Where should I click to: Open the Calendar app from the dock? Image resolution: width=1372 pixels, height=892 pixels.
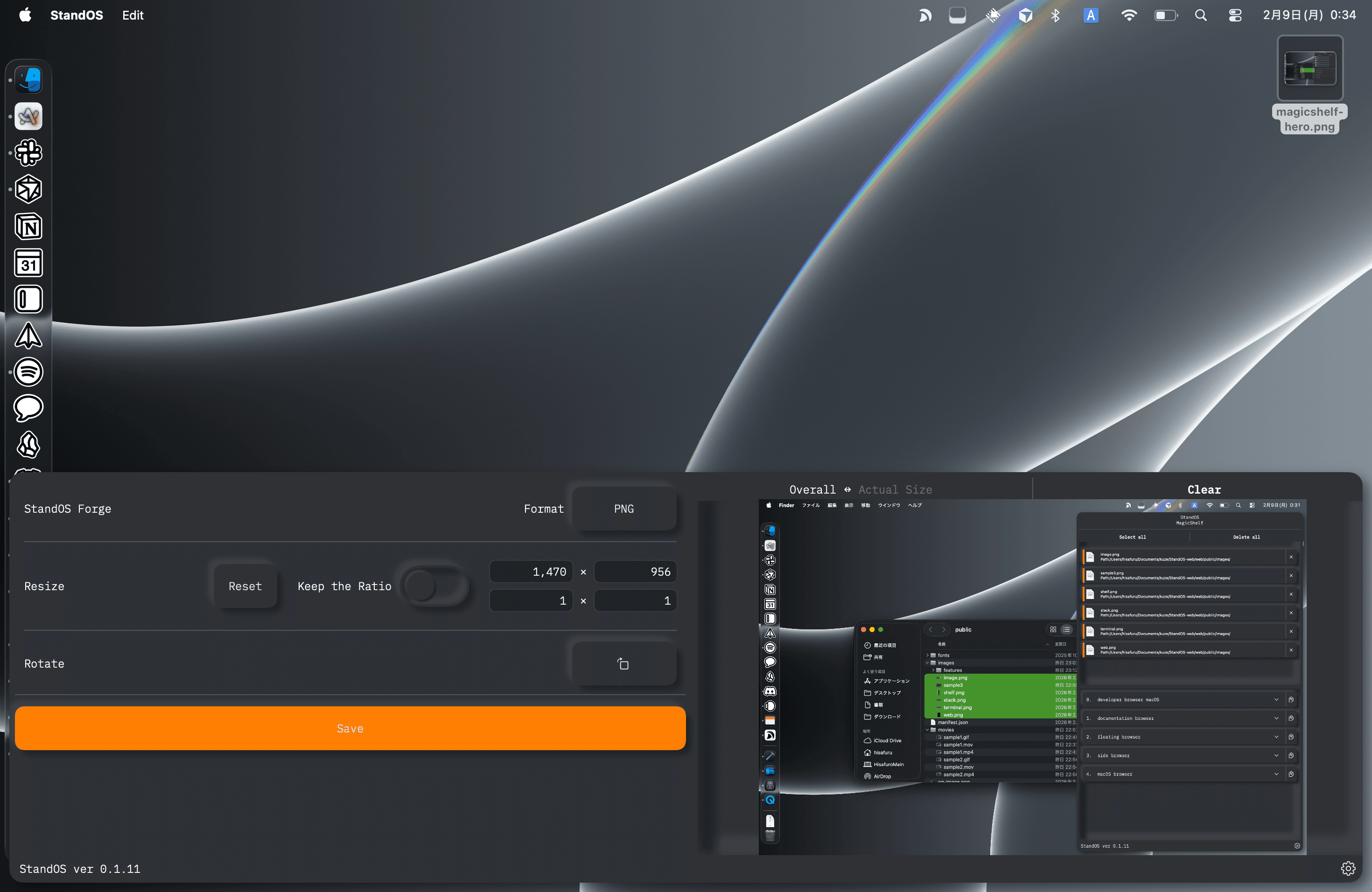(x=28, y=263)
